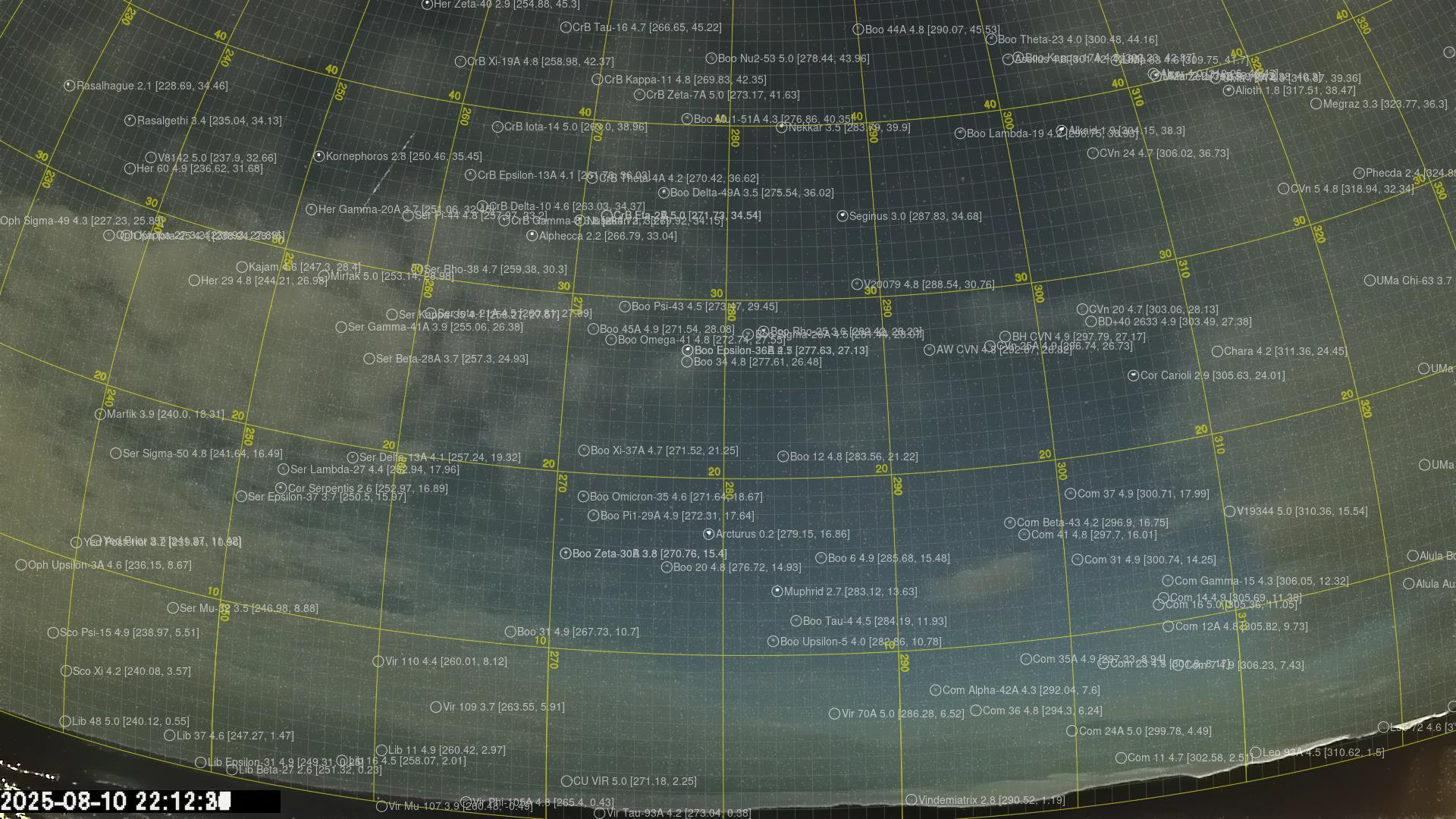
Task: Click the Rasalgethi star marker circle
Action: tap(130, 121)
